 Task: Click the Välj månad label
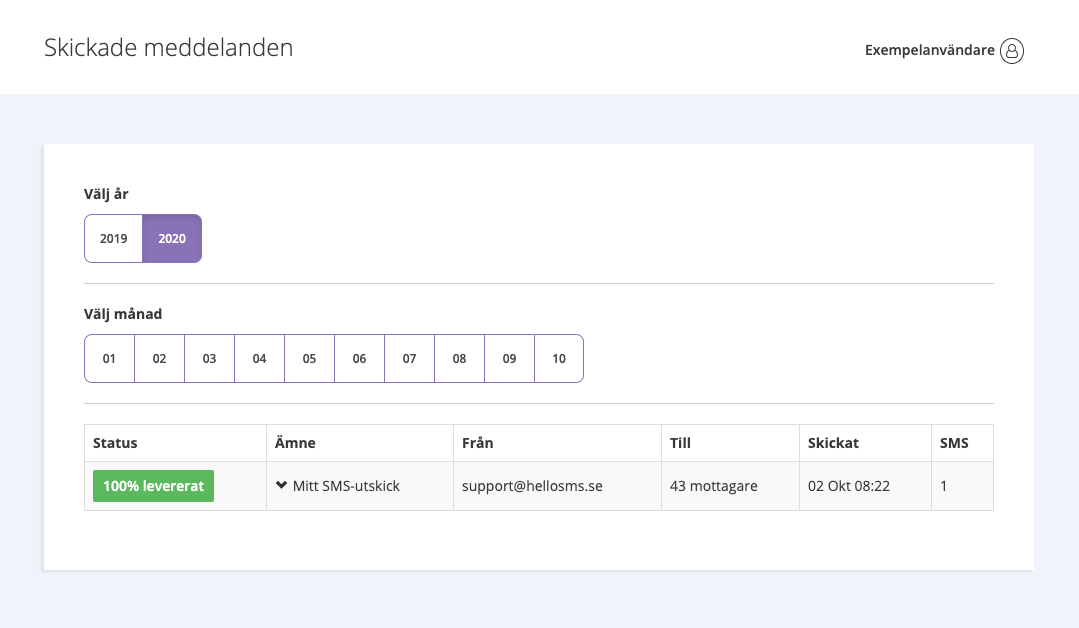[123, 314]
